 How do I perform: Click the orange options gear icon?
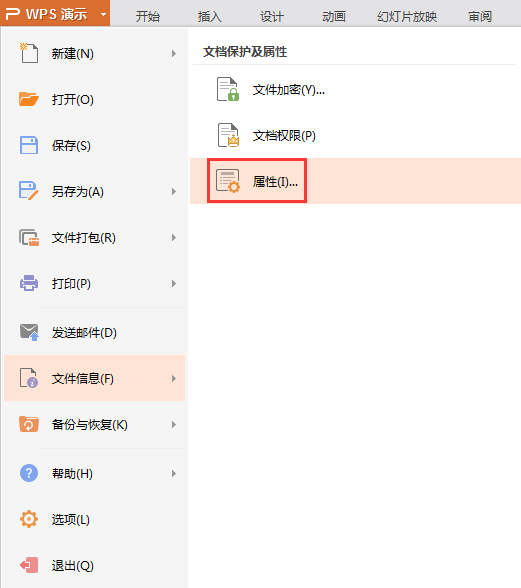(x=29, y=519)
